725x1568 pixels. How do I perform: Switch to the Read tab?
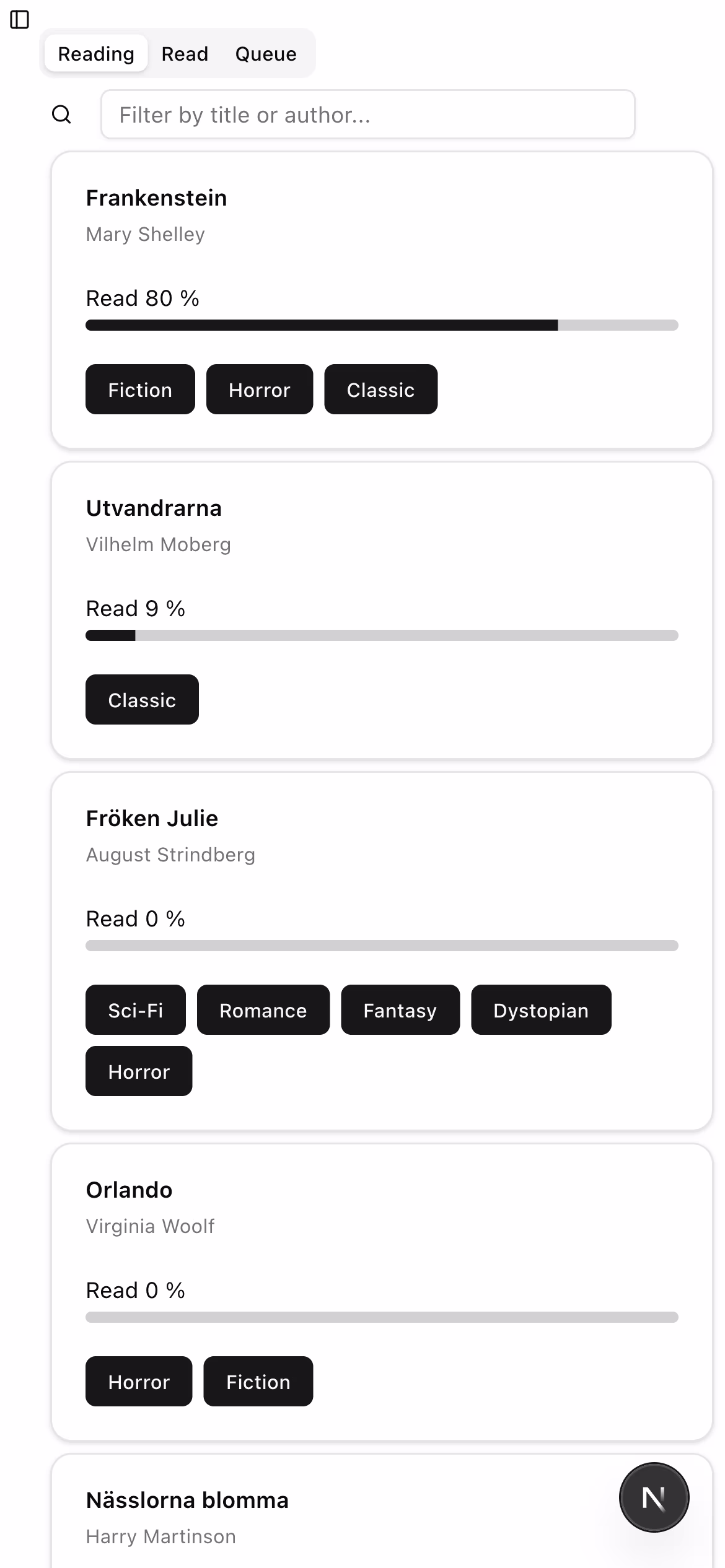click(185, 54)
